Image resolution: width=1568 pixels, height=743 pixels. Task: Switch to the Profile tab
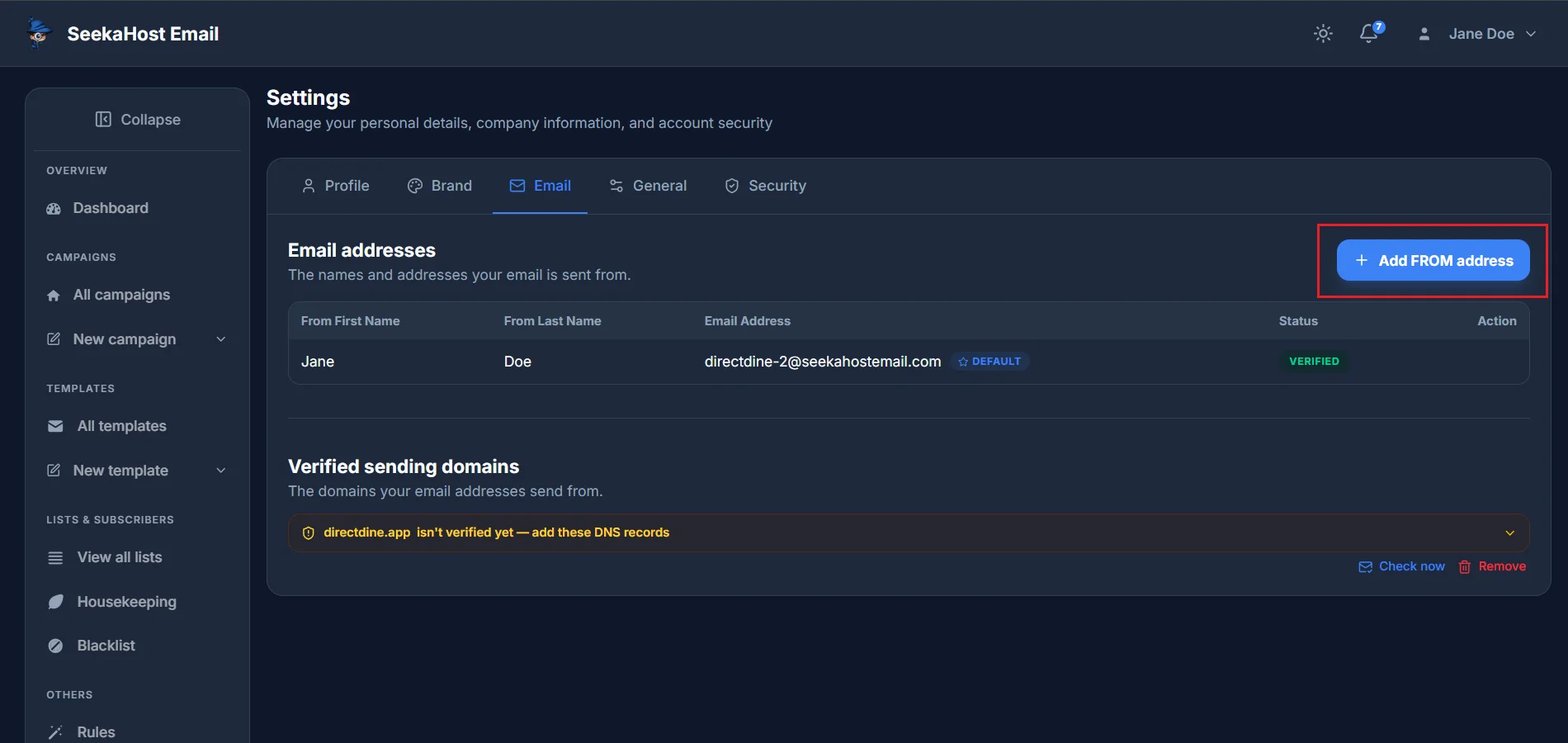tap(336, 186)
